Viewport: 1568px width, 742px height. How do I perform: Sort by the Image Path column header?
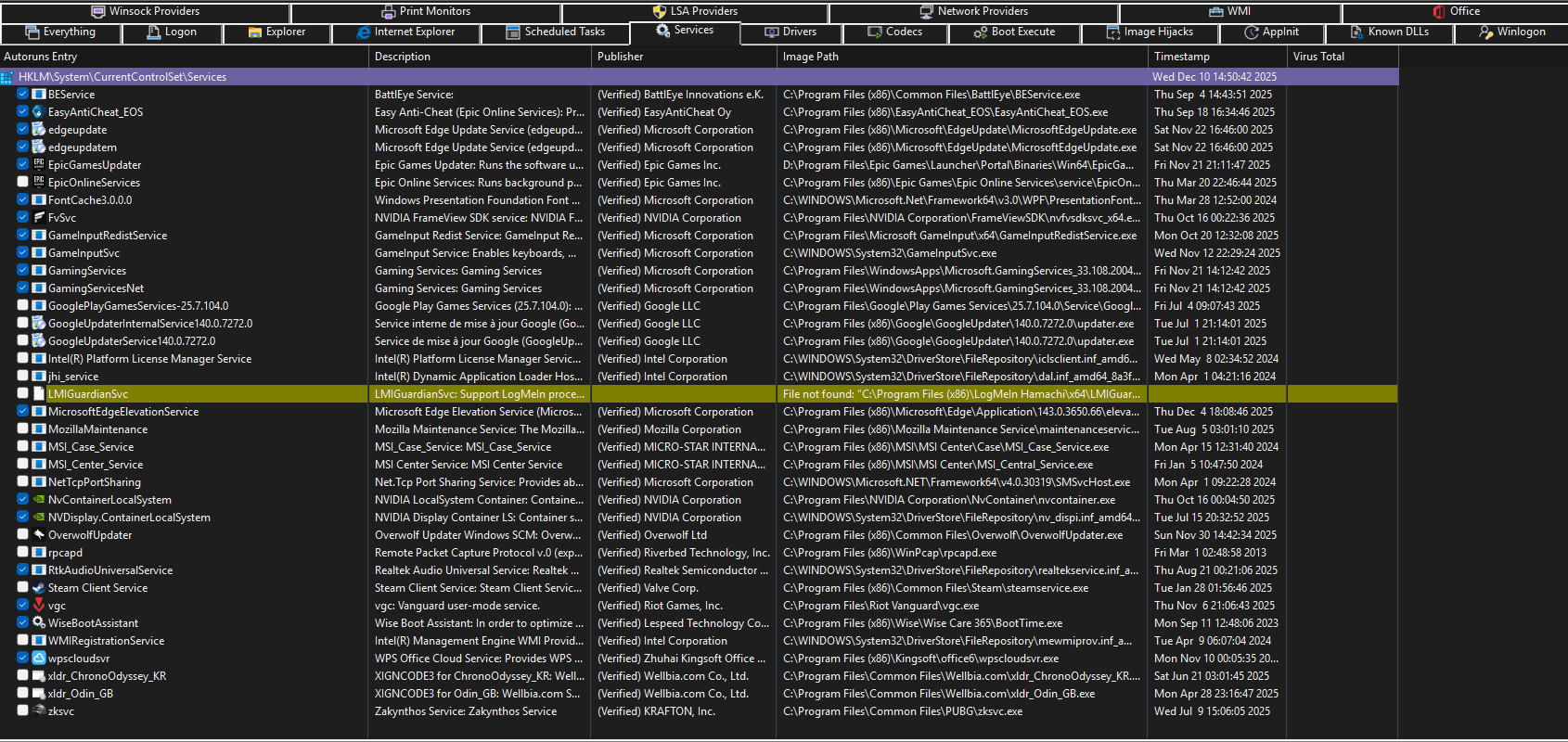pyautogui.click(x=963, y=57)
